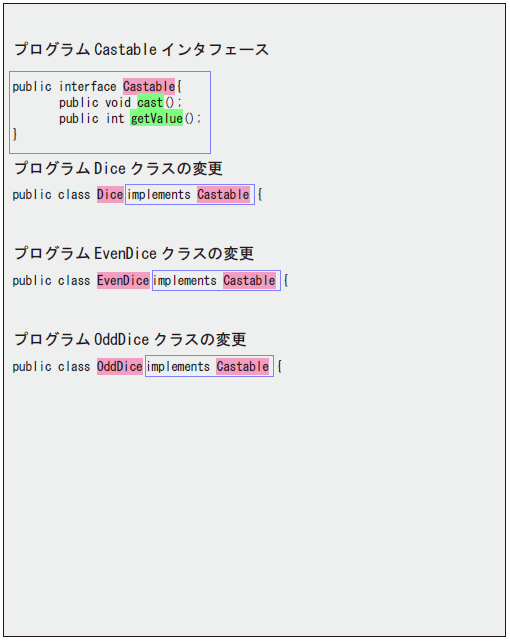
Task: Click 'public int' in the interface code
Action: tap(92, 119)
